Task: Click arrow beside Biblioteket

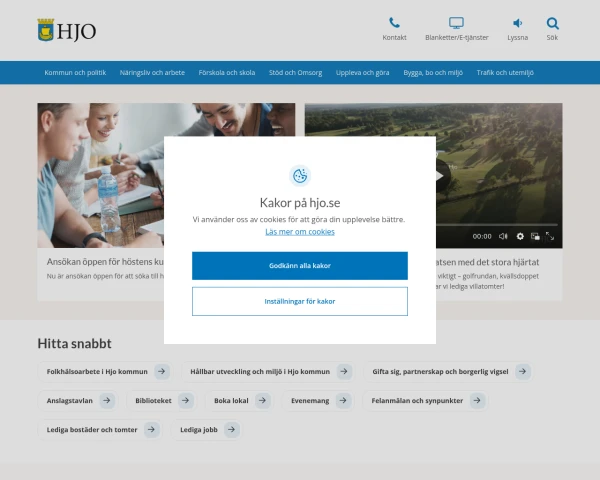Action: pos(186,400)
